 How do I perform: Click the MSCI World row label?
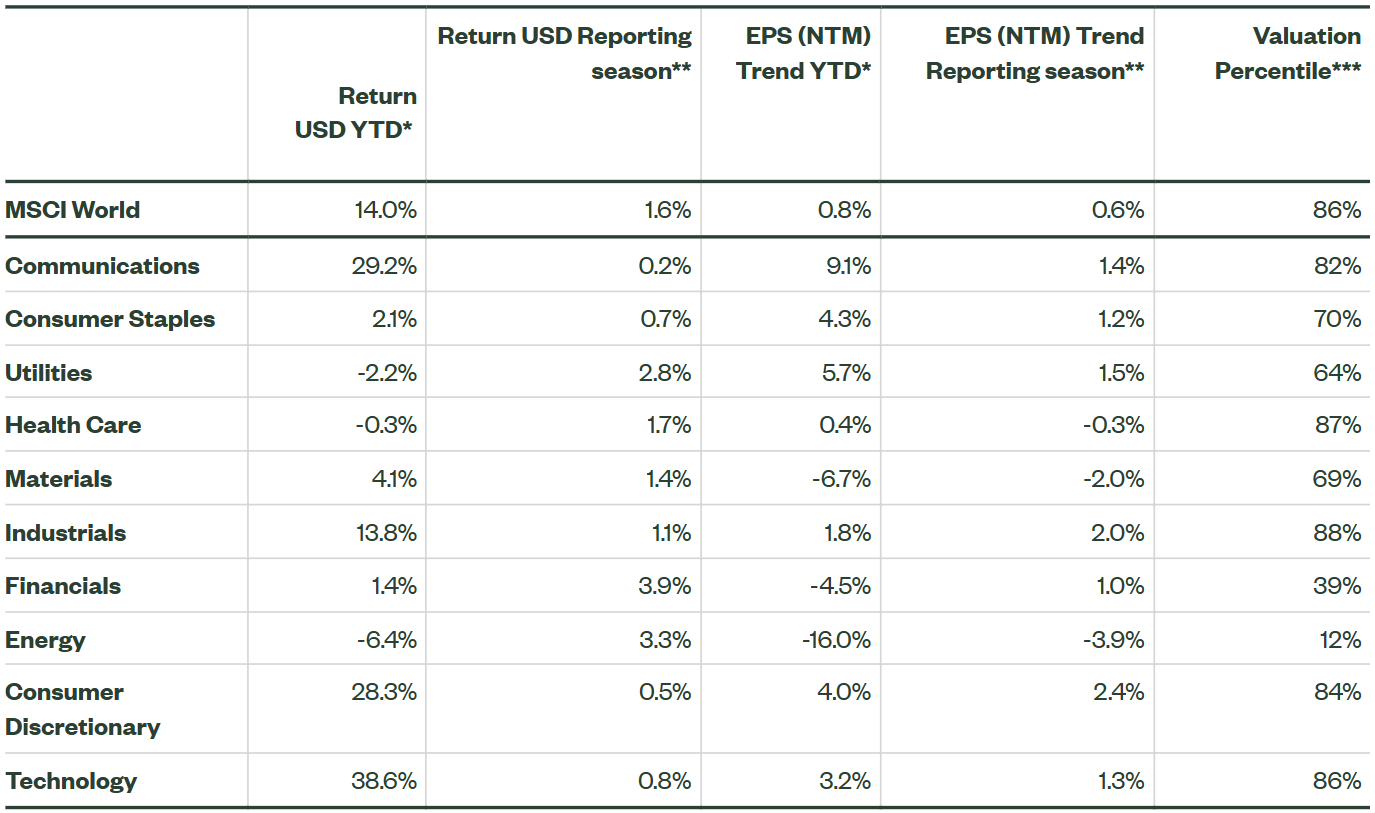[x=73, y=210]
